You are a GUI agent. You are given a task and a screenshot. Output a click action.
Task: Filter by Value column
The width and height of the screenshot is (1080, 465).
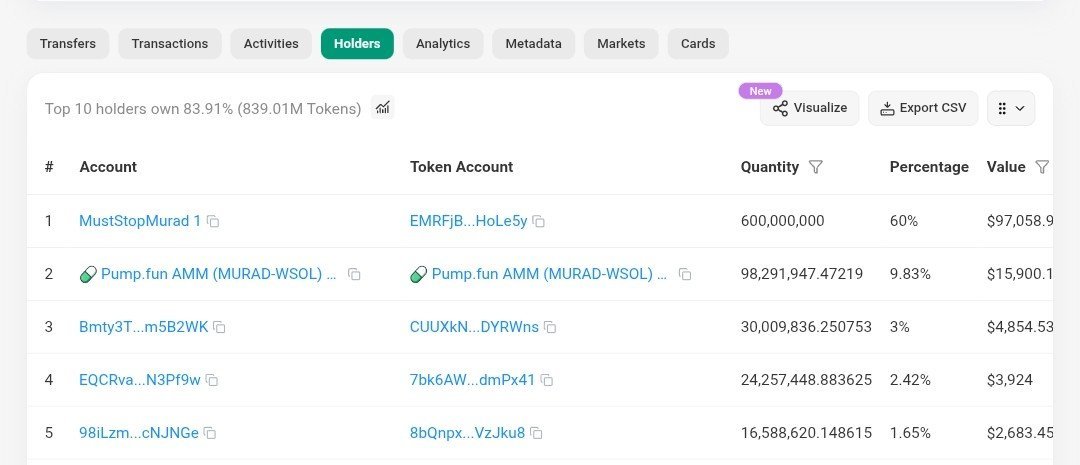[x=1042, y=167]
